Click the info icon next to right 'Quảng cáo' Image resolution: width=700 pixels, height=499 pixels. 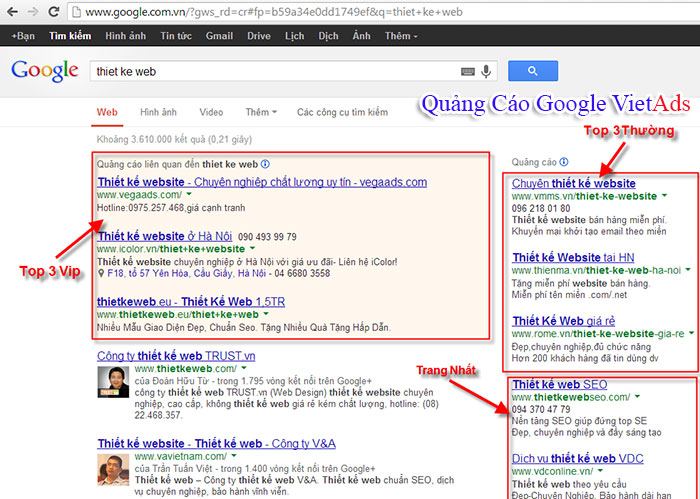[564, 162]
